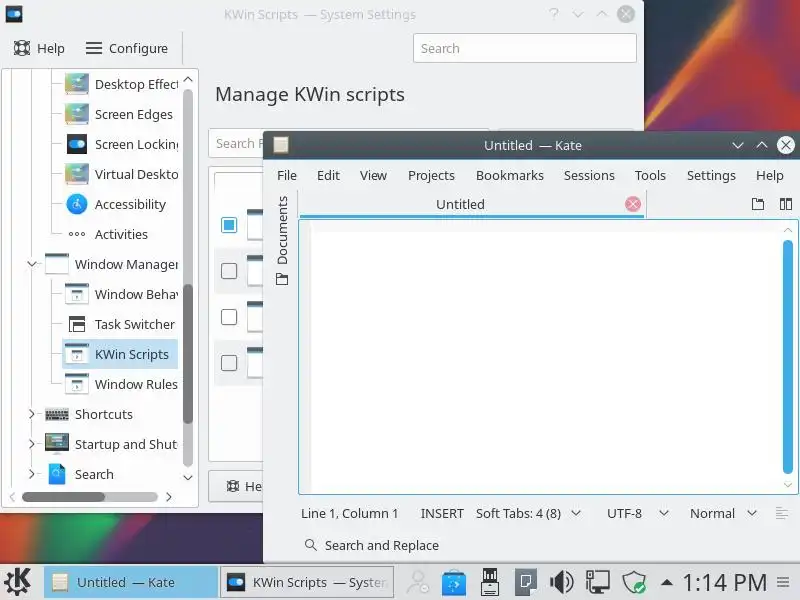Open Kate's Projects menu
800x600 pixels.
point(431,176)
